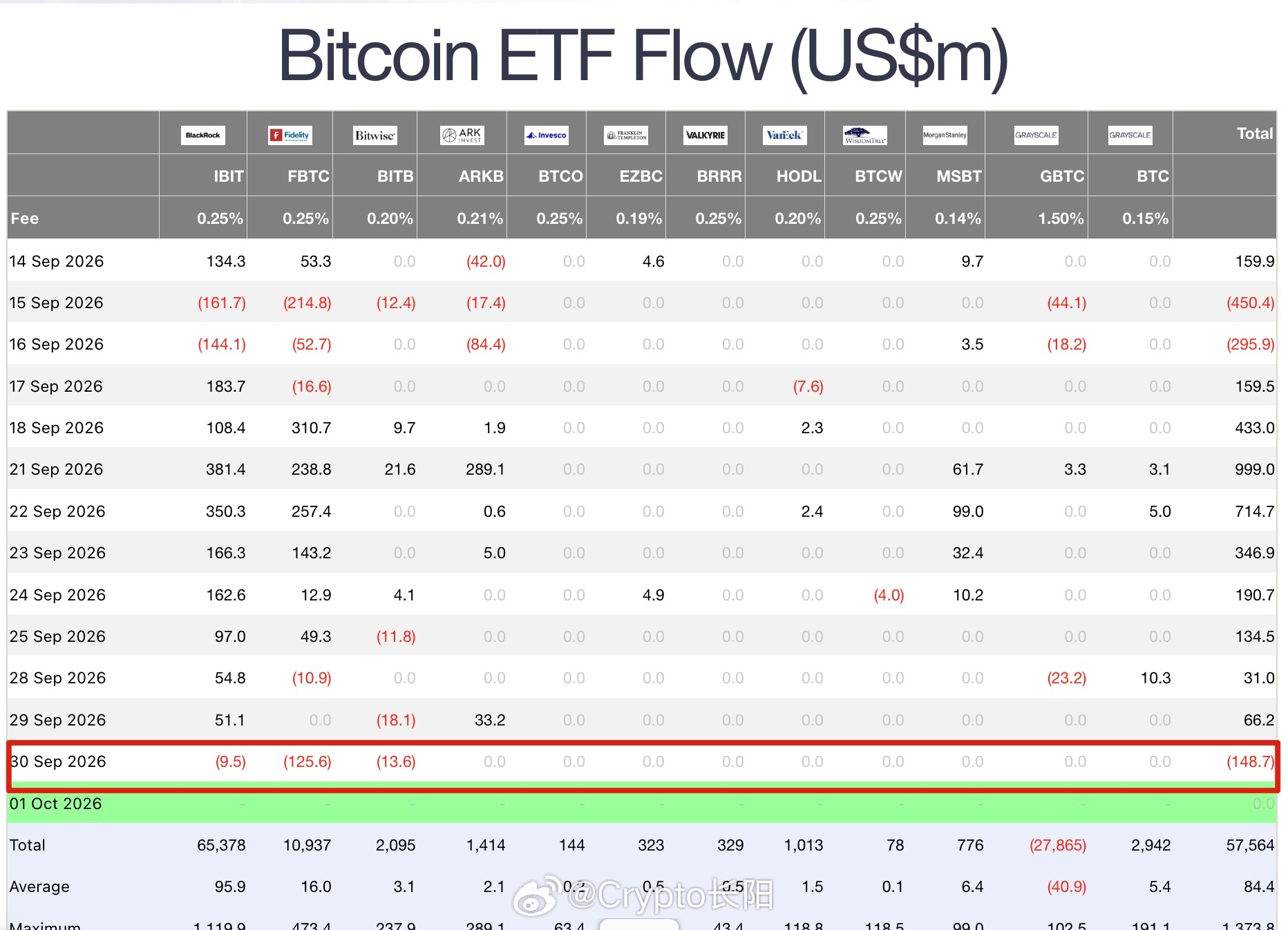Image resolution: width=1288 pixels, height=930 pixels.
Task: Click the BlackRock logo icon
Action: coord(202,135)
